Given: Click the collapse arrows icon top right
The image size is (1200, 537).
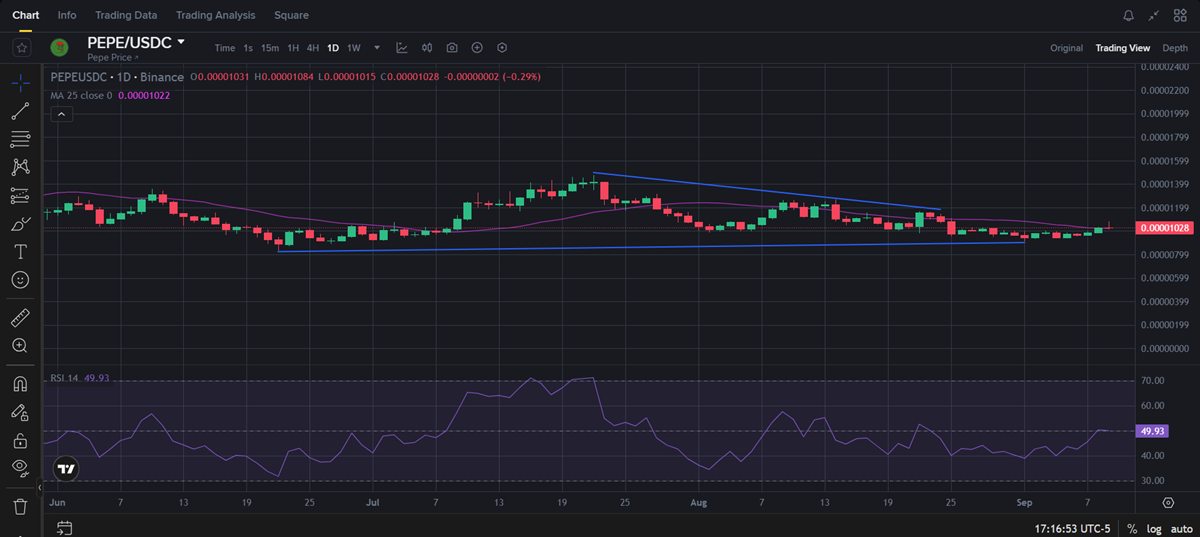Looking at the screenshot, I should [1155, 15].
